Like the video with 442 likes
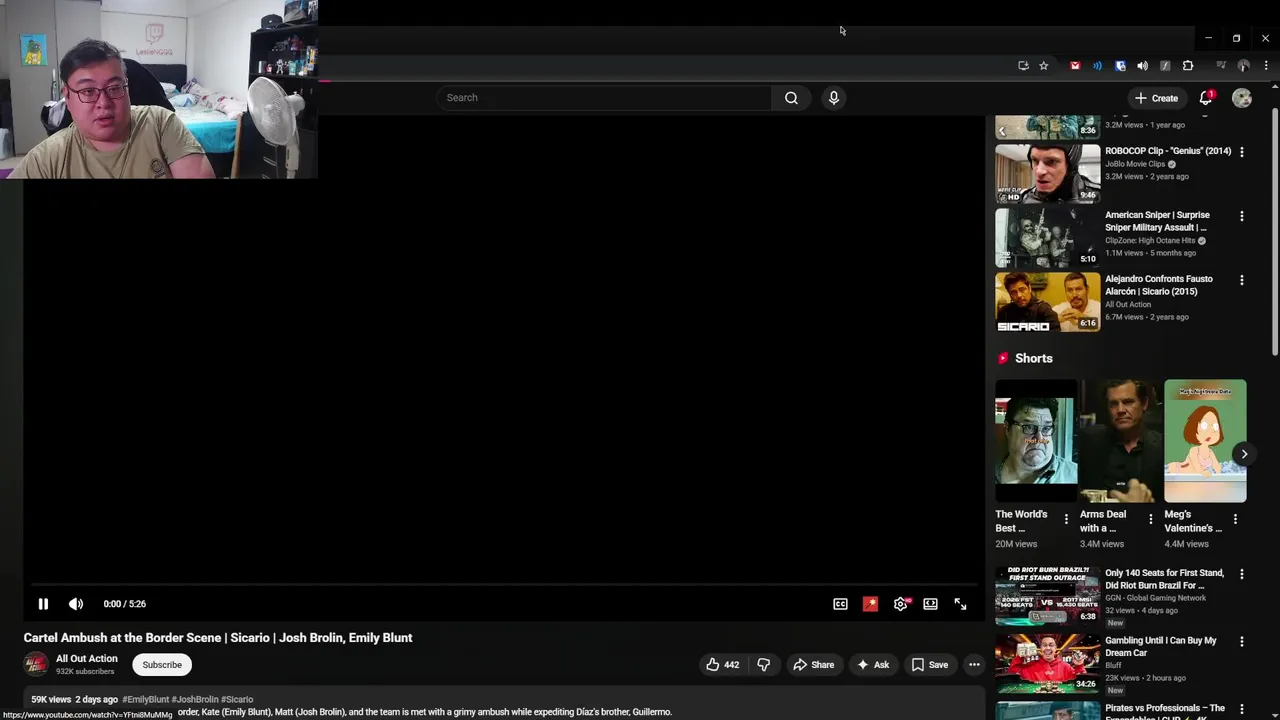Viewport: 1280px width, 720px height. [x=722, y=665]
